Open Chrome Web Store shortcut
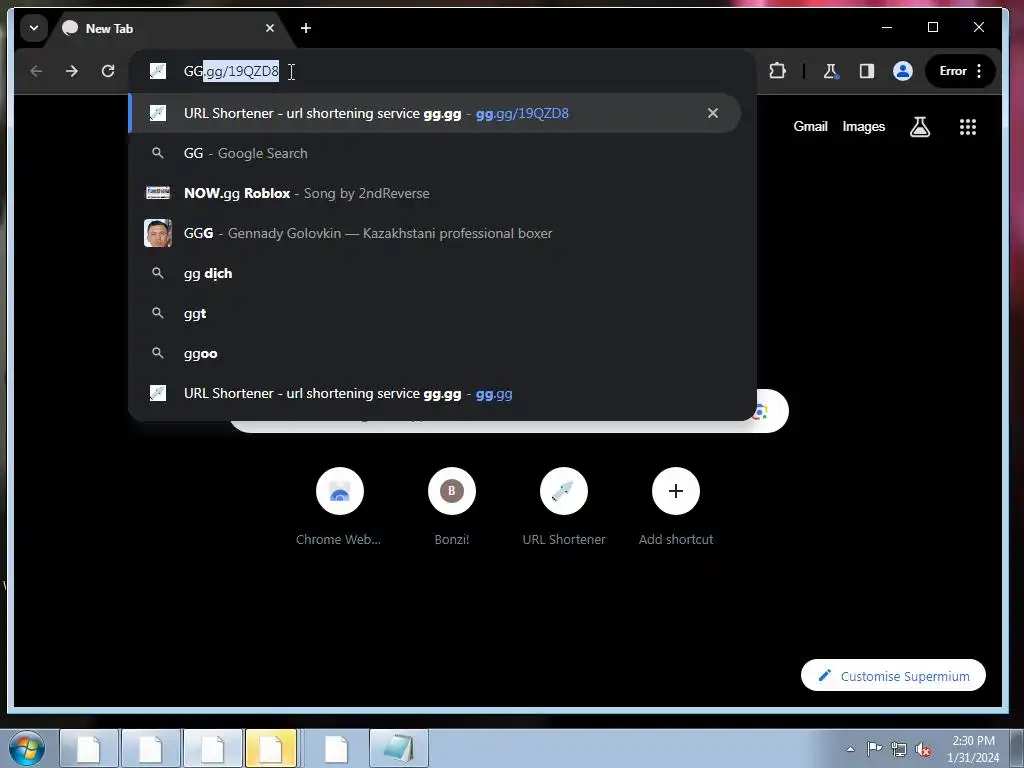 point(339,507)
